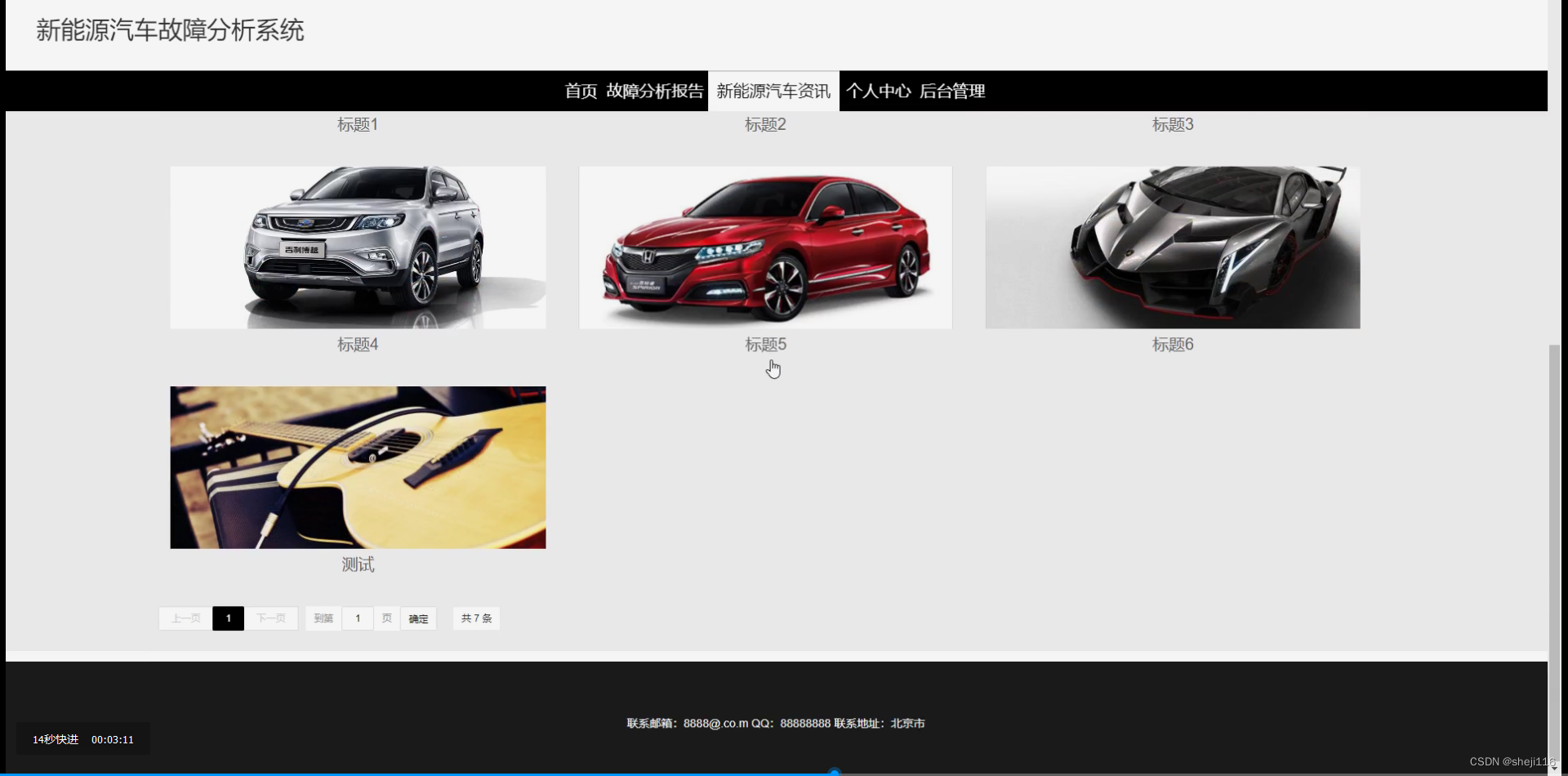Click the 14秒快进 playback overlay

55,738
